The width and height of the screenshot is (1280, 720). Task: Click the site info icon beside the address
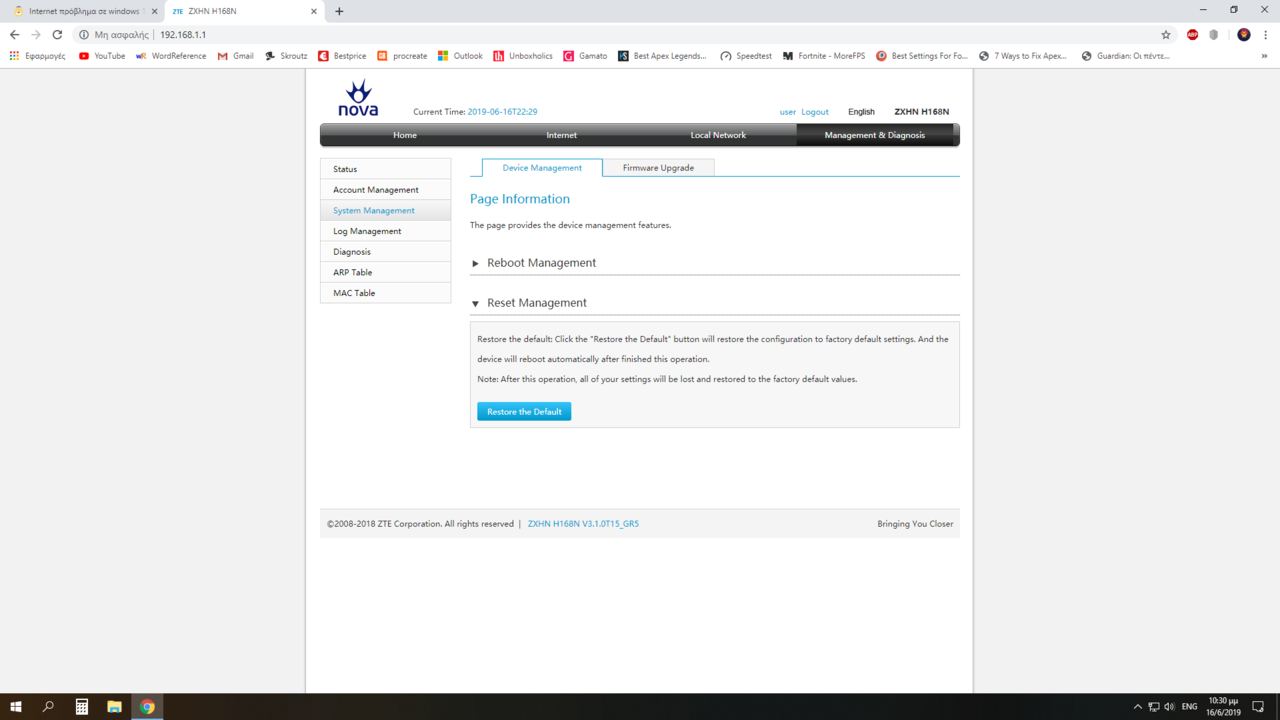click(84, 34)
